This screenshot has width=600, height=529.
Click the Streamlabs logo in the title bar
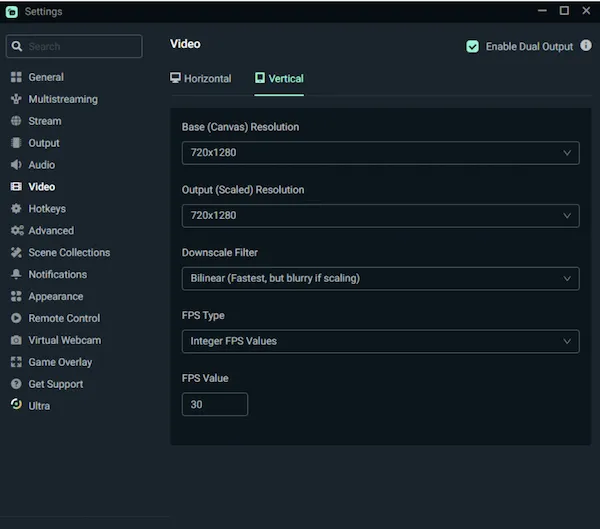[11, 12]
